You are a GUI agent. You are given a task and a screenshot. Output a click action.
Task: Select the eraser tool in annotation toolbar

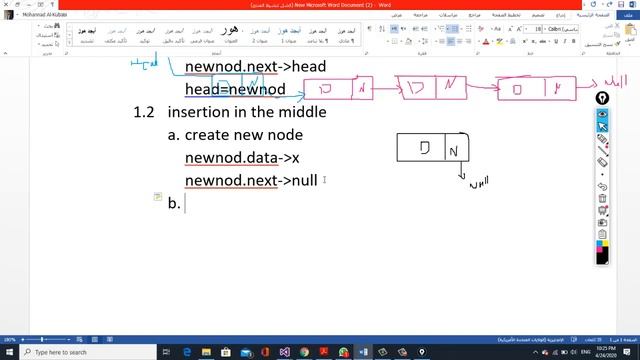(x=602, y=162)
